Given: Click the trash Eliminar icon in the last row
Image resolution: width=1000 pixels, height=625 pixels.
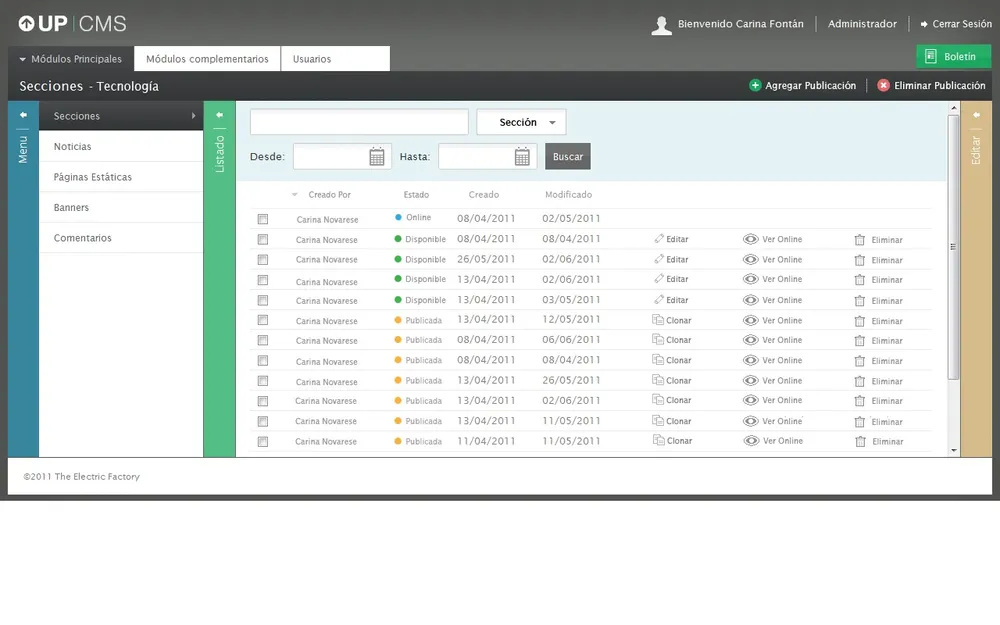Looking at the screenshot, I should 859,441.
